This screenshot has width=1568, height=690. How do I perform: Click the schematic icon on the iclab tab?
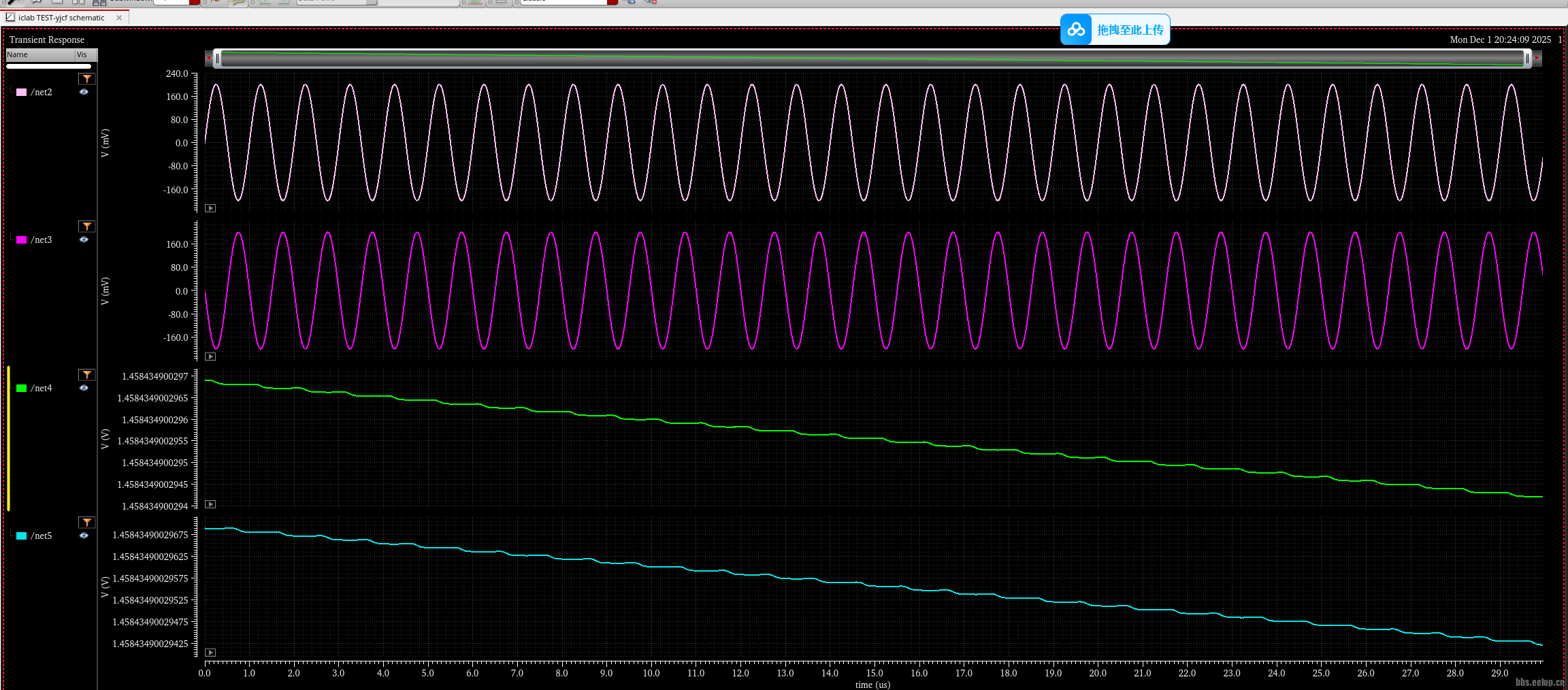coord(10,18)
